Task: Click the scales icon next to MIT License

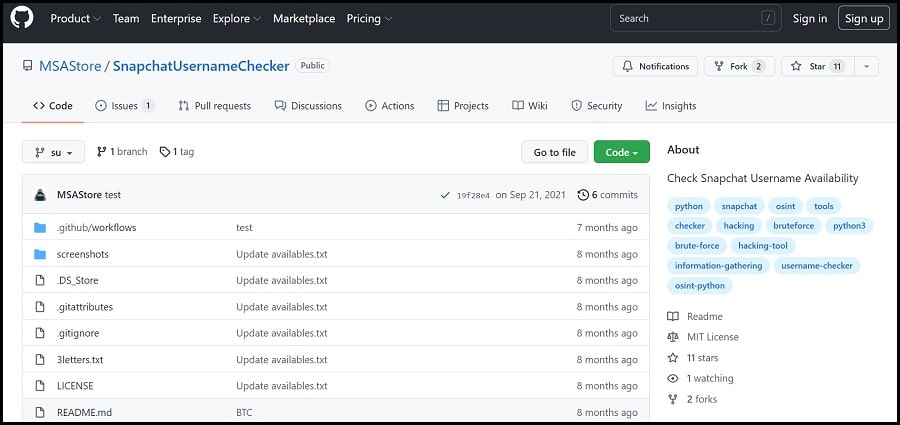Action: (x=673, y=337)
